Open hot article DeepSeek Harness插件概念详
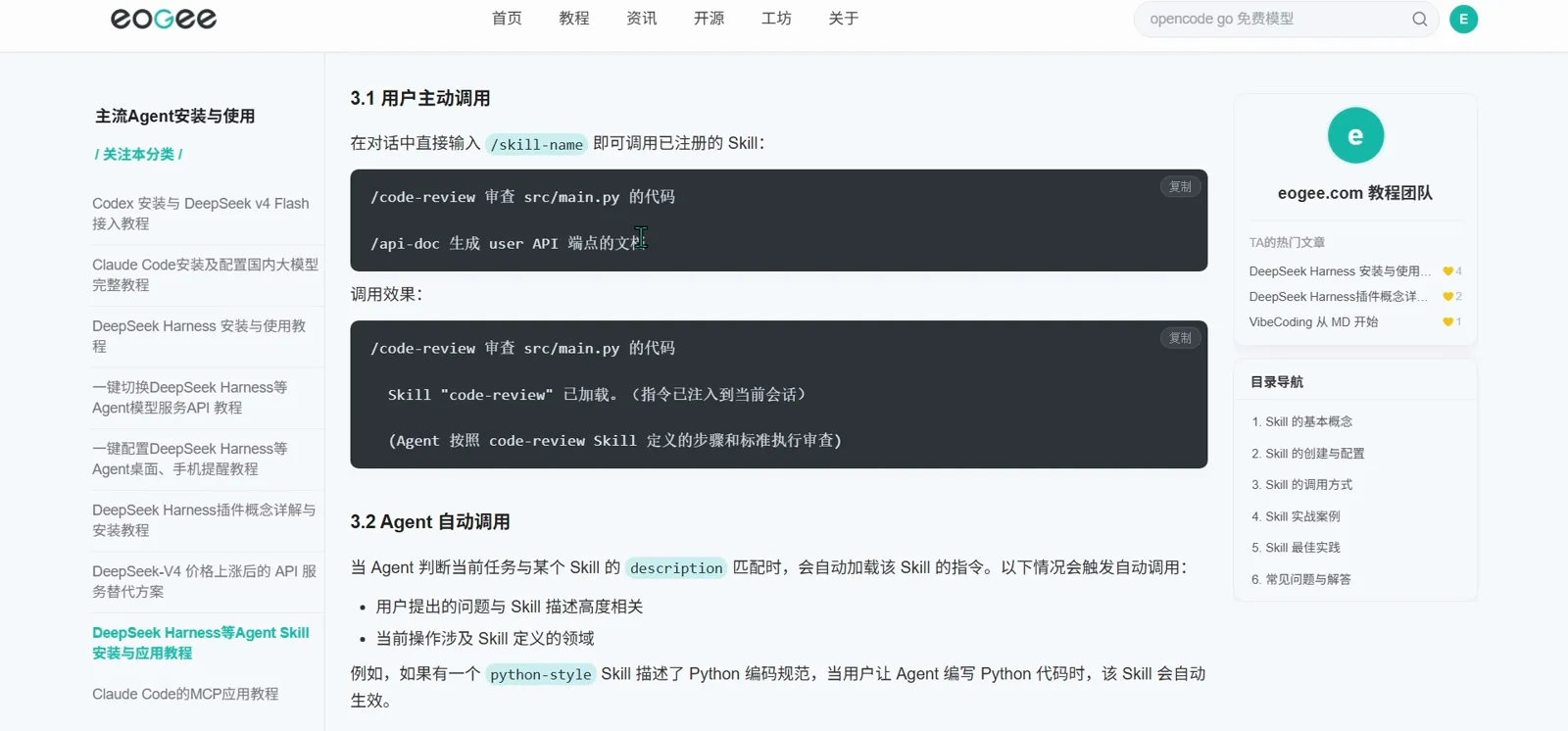Screen dimensions: 1568x731 point(1338,297)
